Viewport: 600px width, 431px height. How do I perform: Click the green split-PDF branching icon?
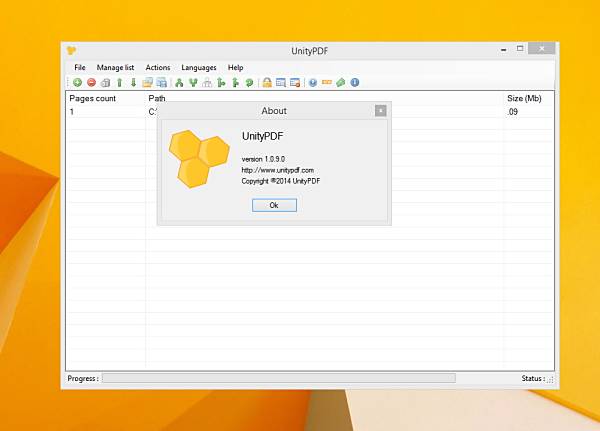coord(179,82)
